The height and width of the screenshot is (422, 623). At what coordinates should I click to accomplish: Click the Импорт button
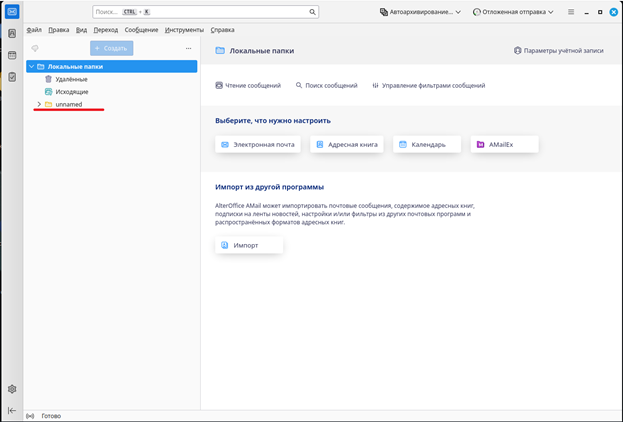(x=249, y=245)
